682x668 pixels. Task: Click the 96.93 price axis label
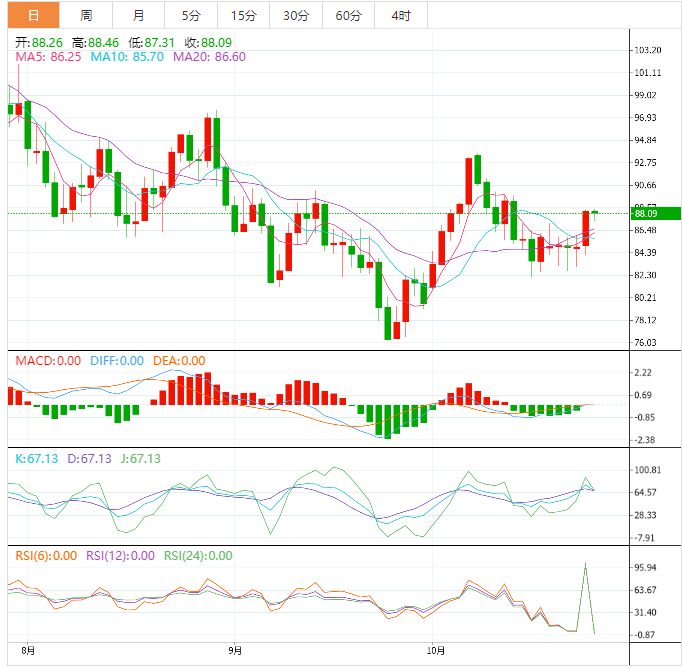645,117
